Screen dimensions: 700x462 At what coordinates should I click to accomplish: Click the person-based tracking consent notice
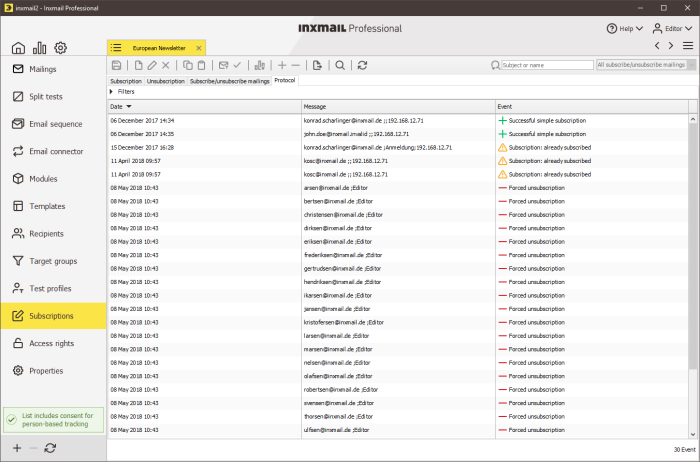point(54,420)
